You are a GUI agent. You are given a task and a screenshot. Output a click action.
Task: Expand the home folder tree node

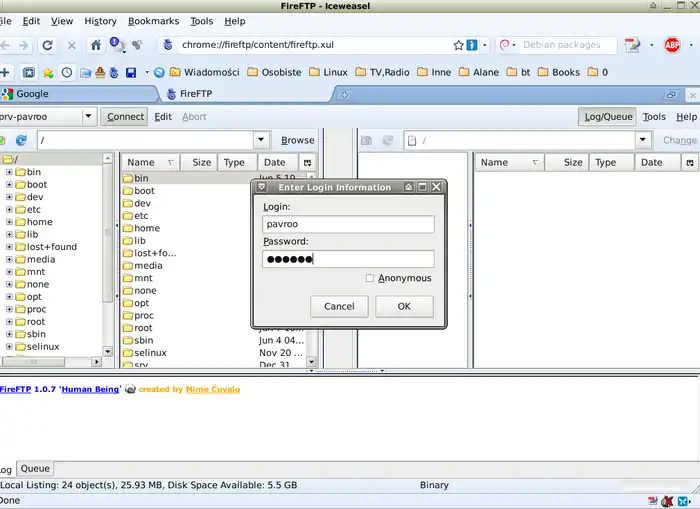[x=9, y=222]
